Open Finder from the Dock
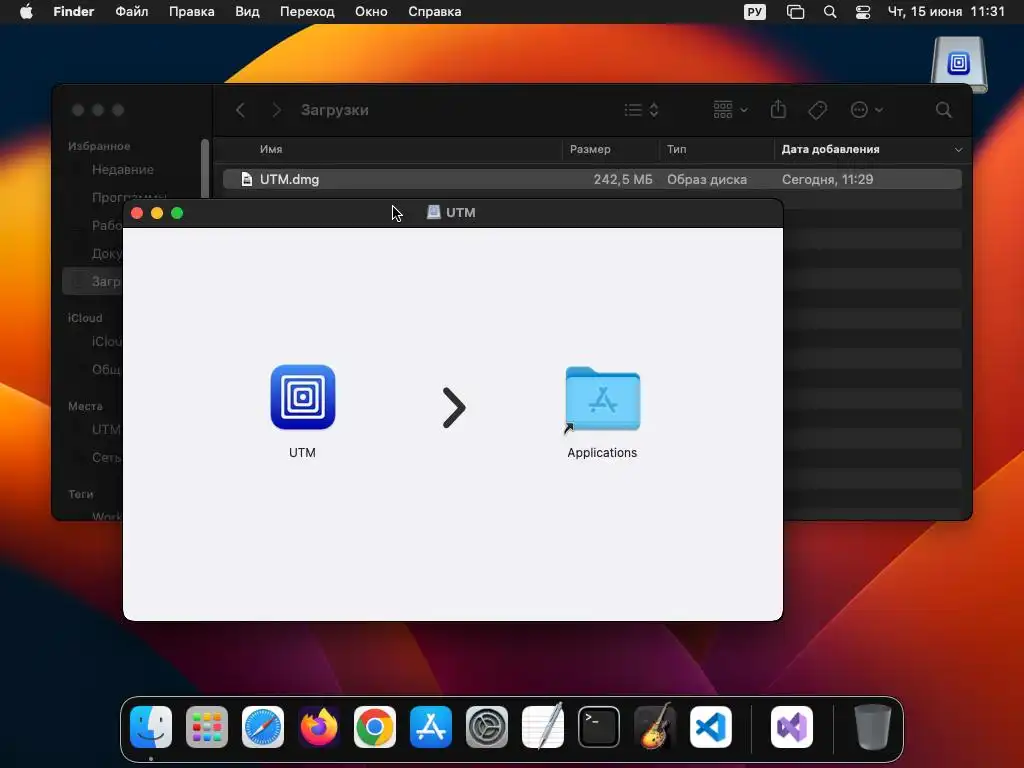Viewport: 1024px width, 768px height. [151, 727]
